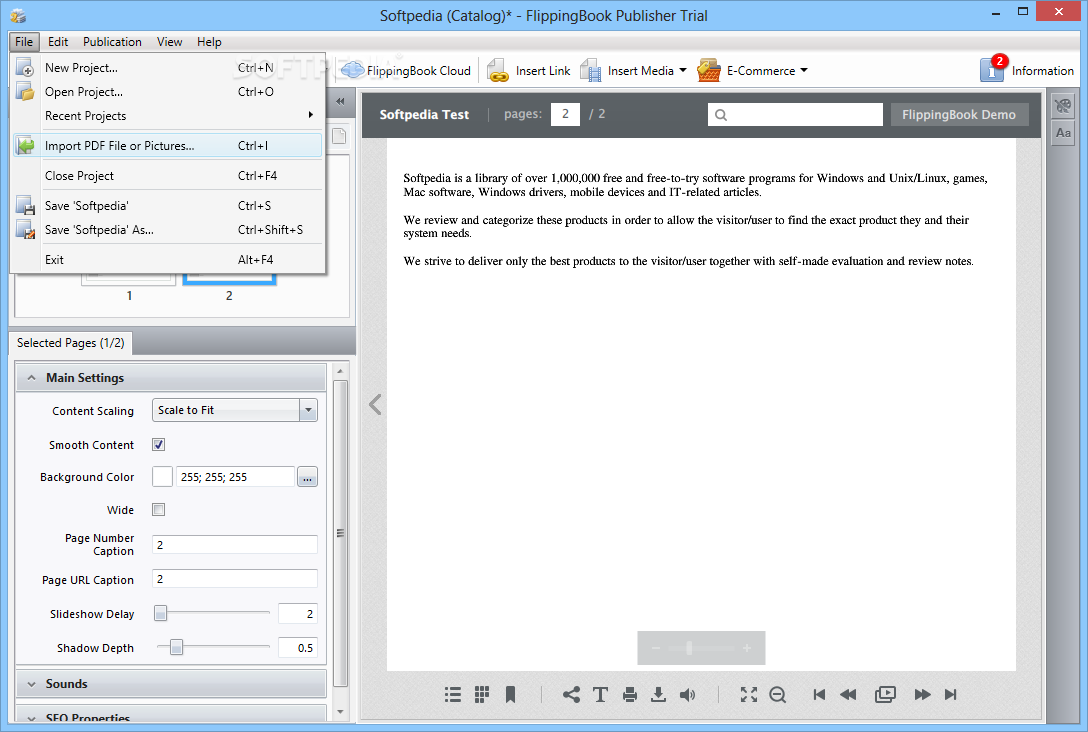Click the Page URL Caption field
This screenshot has height=732, width=1088.
tap(235, 579)
